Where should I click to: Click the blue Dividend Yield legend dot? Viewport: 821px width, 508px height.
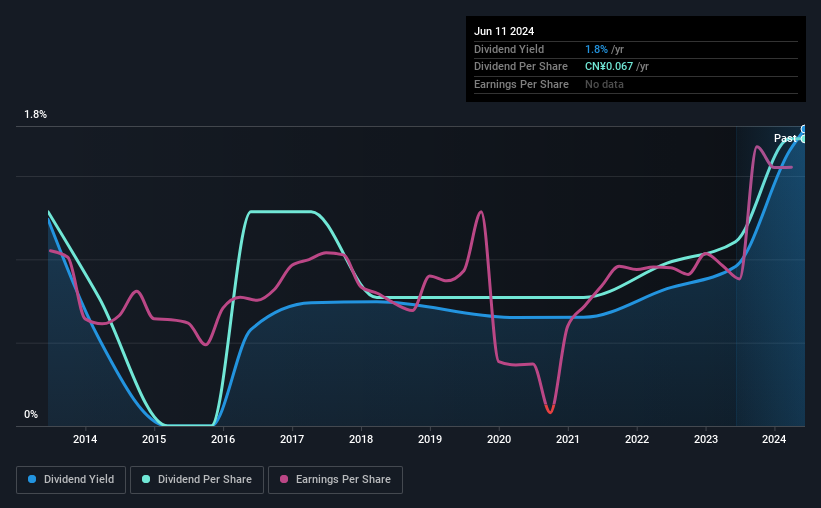(32, 479)
